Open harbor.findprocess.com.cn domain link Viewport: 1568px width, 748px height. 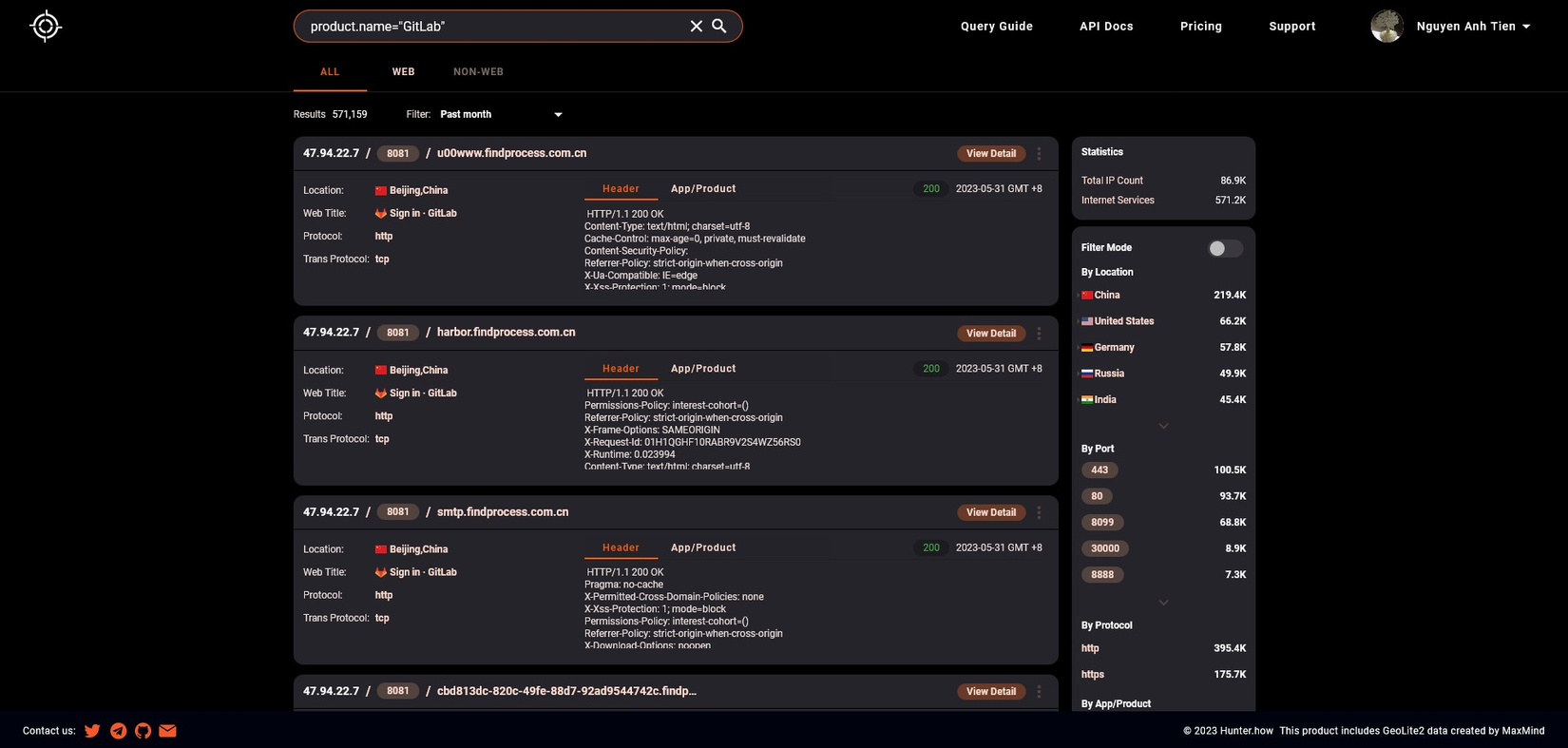click(506, 333)
